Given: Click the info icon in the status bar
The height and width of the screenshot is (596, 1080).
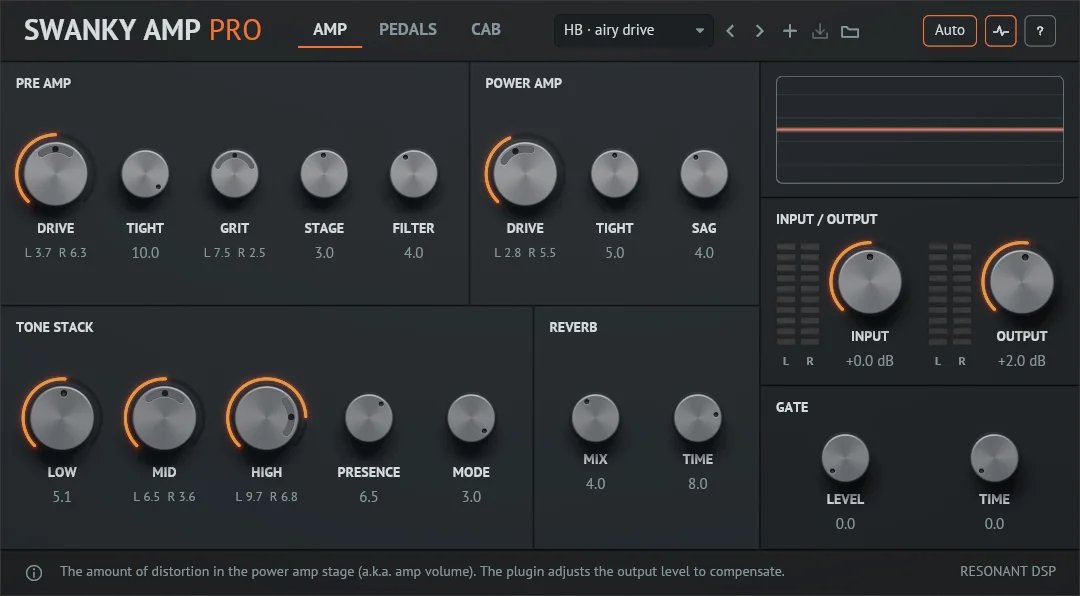Looking at the screenshot, I should (x=34, y=573).
